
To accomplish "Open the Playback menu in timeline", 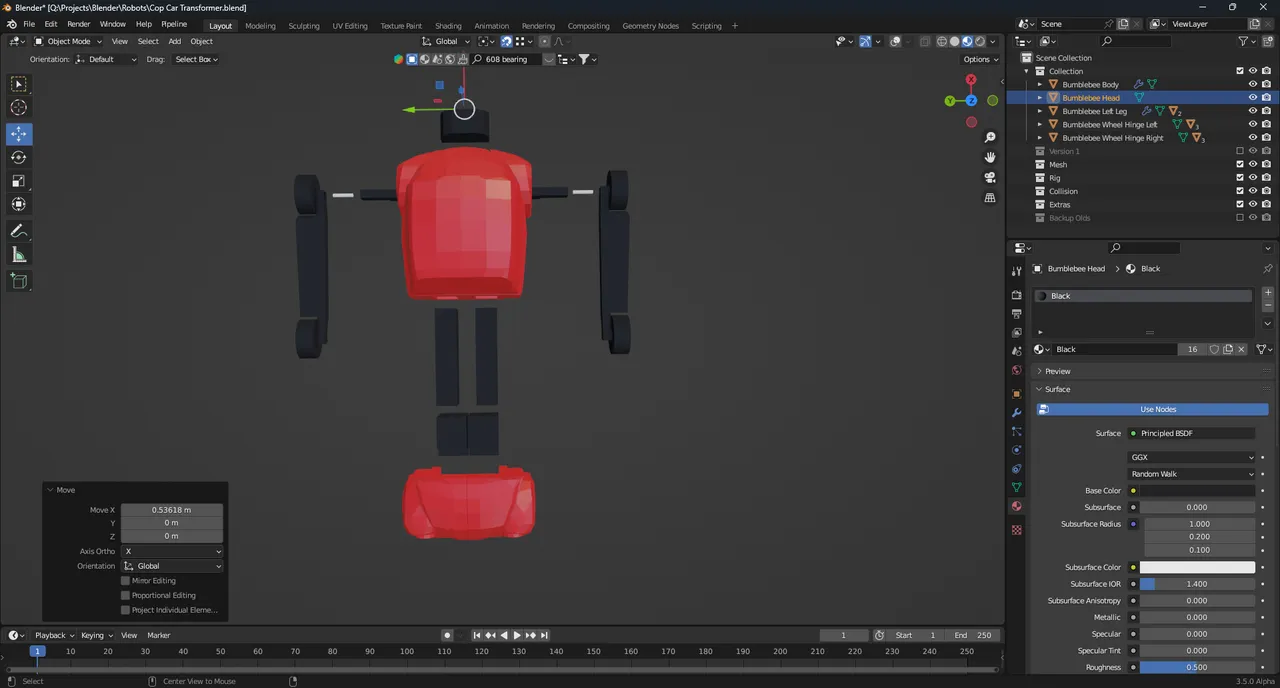I will pos(54,635).
